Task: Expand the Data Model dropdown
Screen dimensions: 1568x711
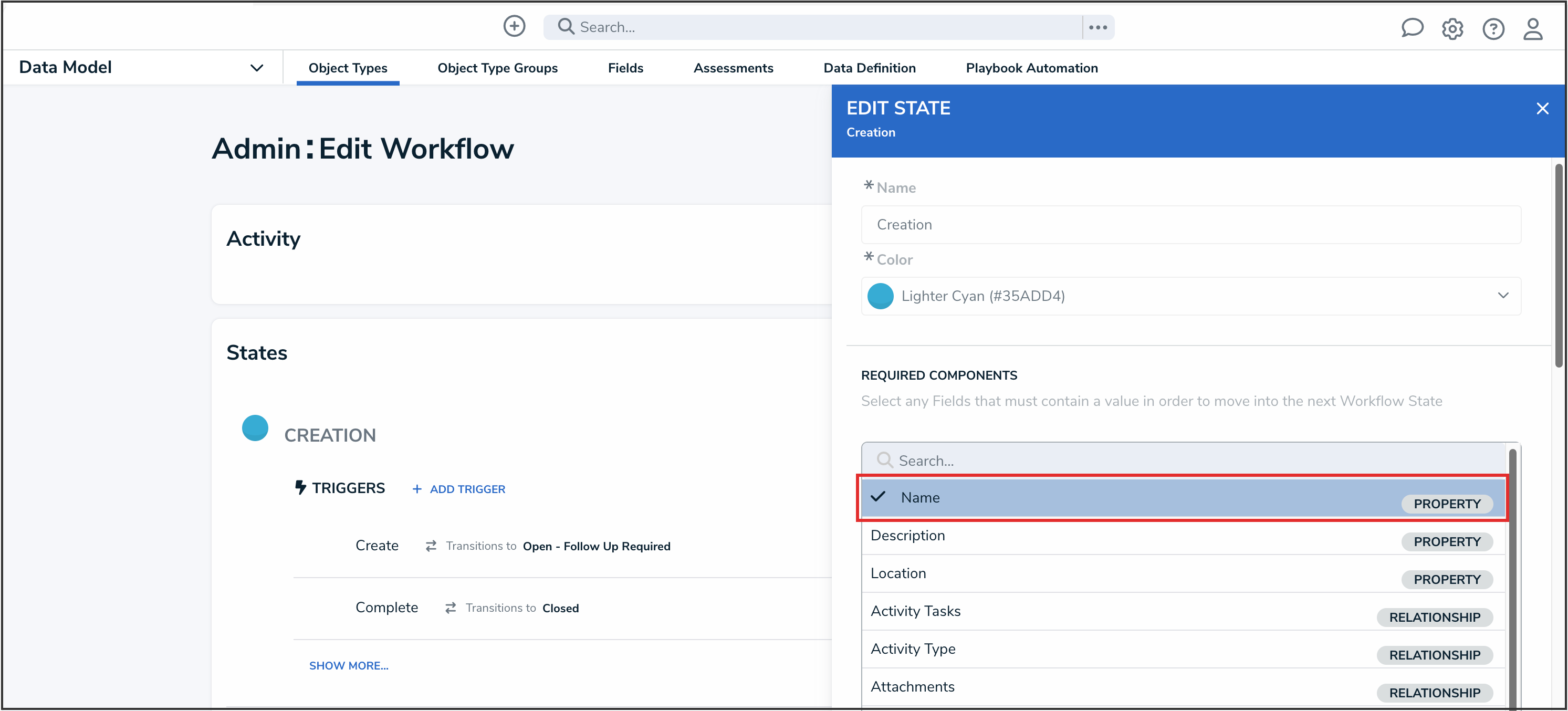Action: pos(256,68)
